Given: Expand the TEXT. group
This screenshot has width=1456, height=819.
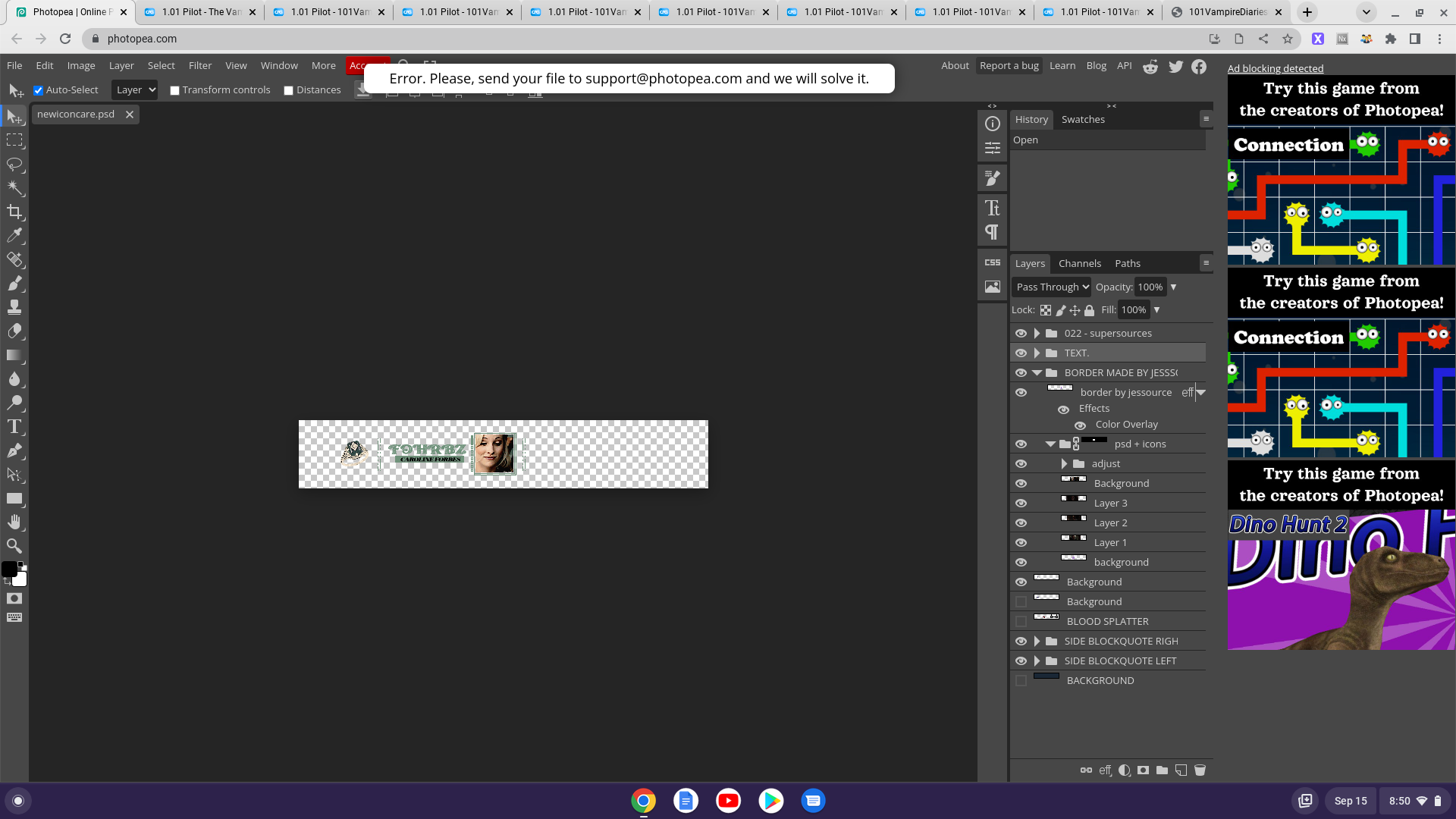Looking at the screenshot, I should (1037, 353).
